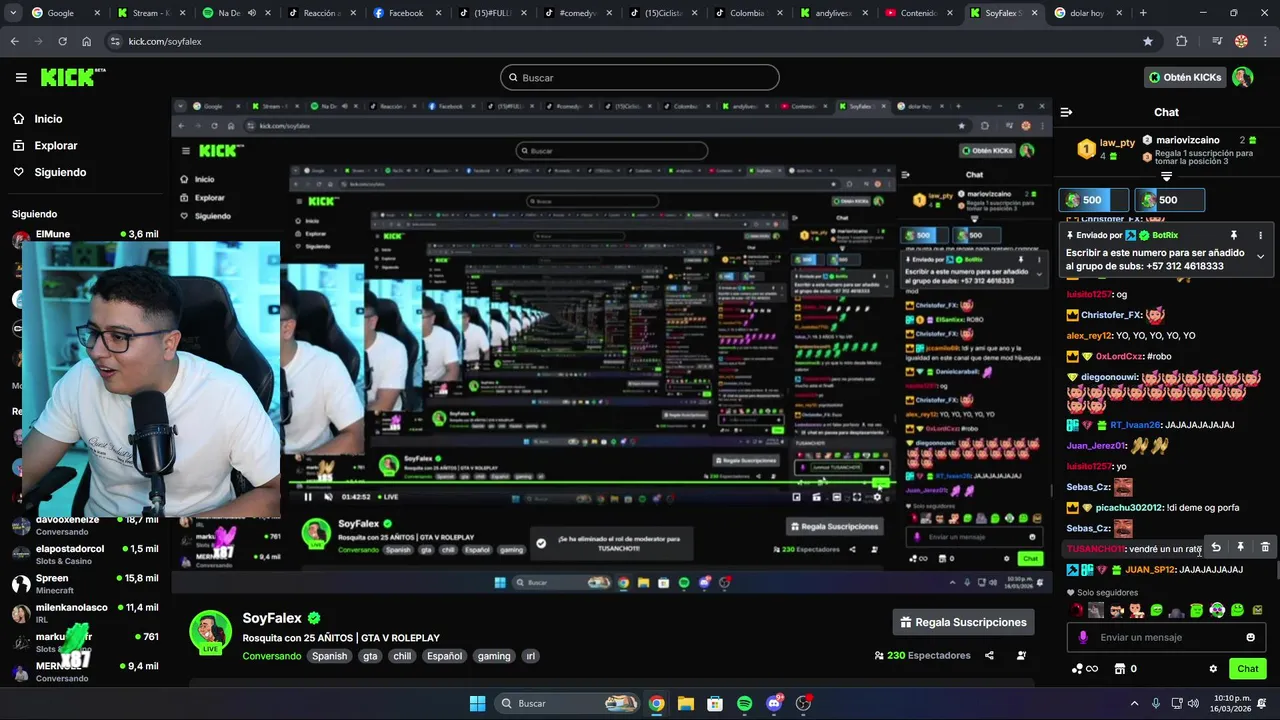Click the Buscar search field on Kick
The width and height of the screenshot is (1280, 720).
pyautogui.click(x=640, y=77)
